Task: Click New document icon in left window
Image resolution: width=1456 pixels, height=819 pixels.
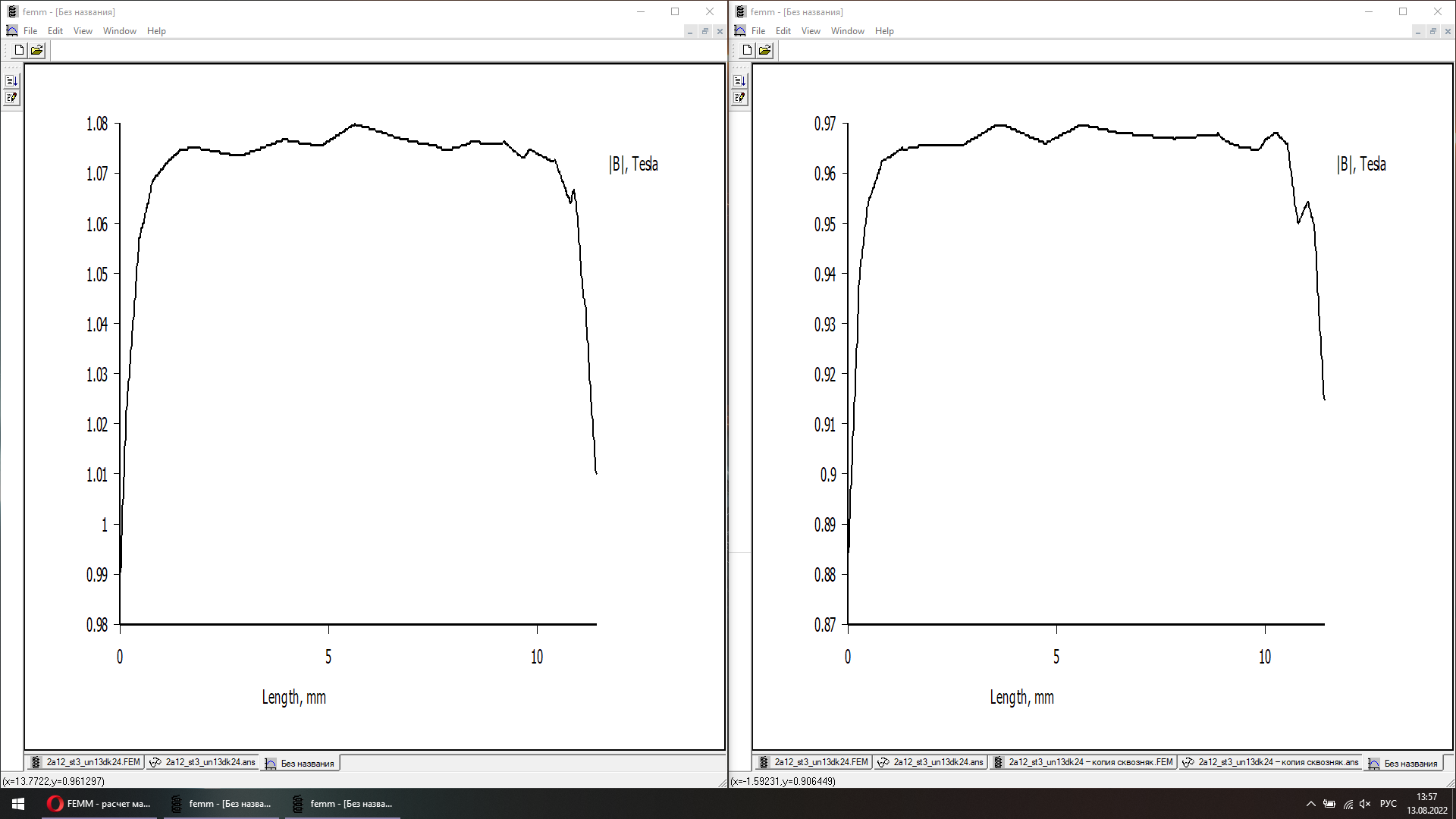Action: [19, 50]
